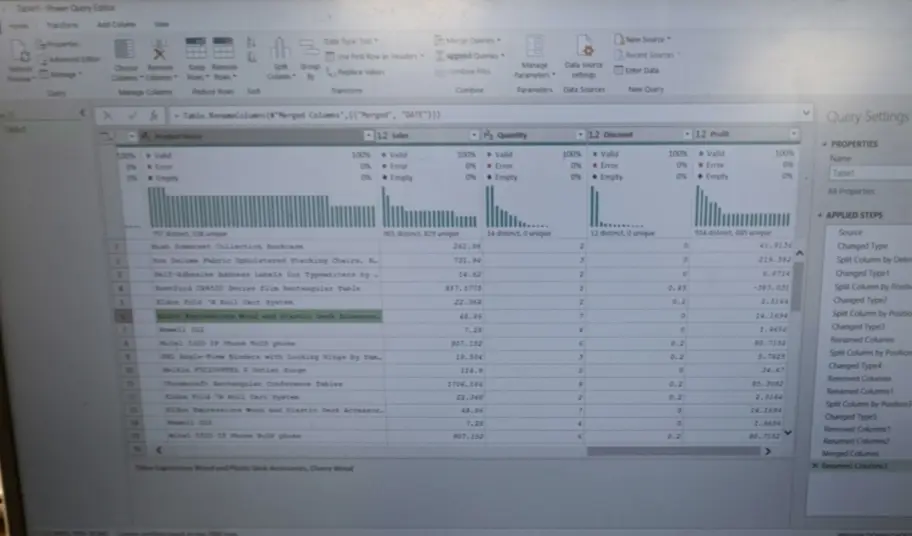
Task: Open the Home ribbon tab
Action: point(19,26)
